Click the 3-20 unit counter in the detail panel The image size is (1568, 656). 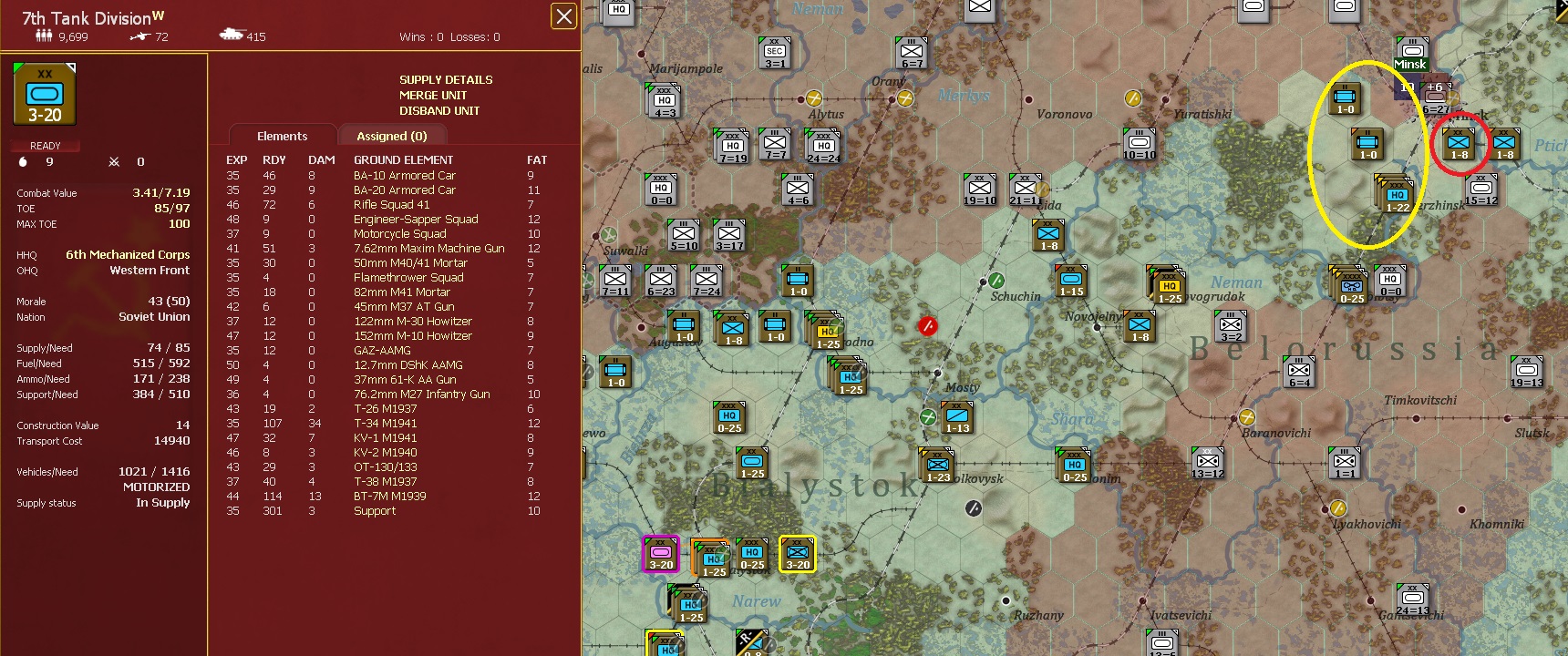(45, 95)
